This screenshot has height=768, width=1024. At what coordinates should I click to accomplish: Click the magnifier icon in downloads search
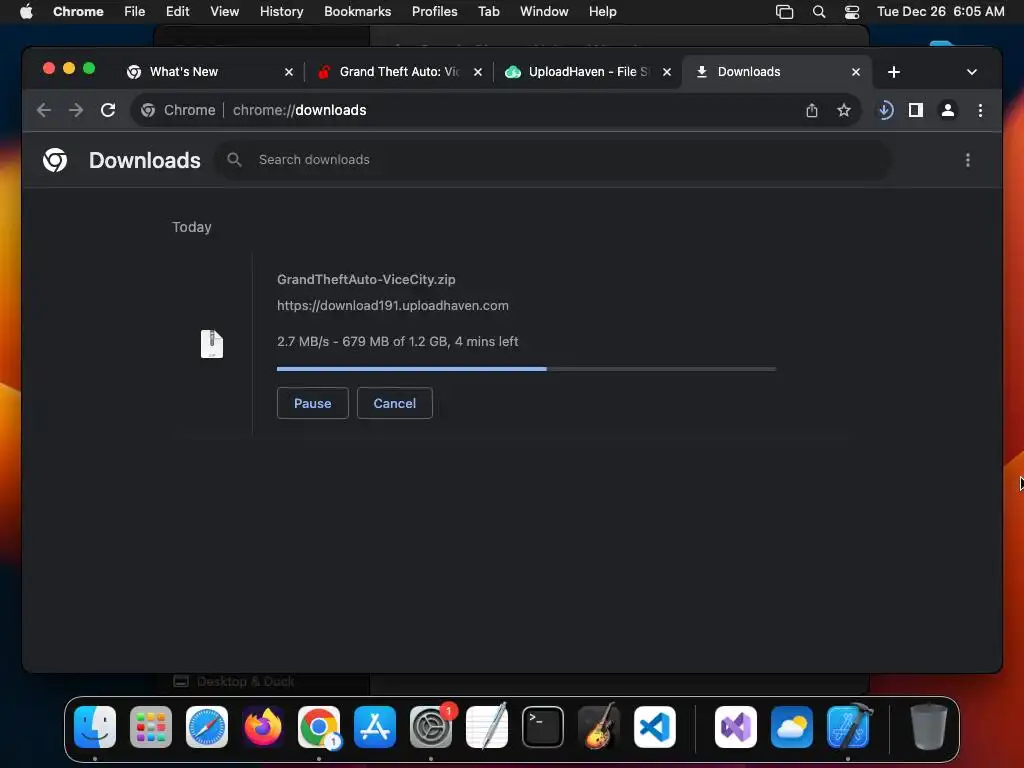coord(234,160)
